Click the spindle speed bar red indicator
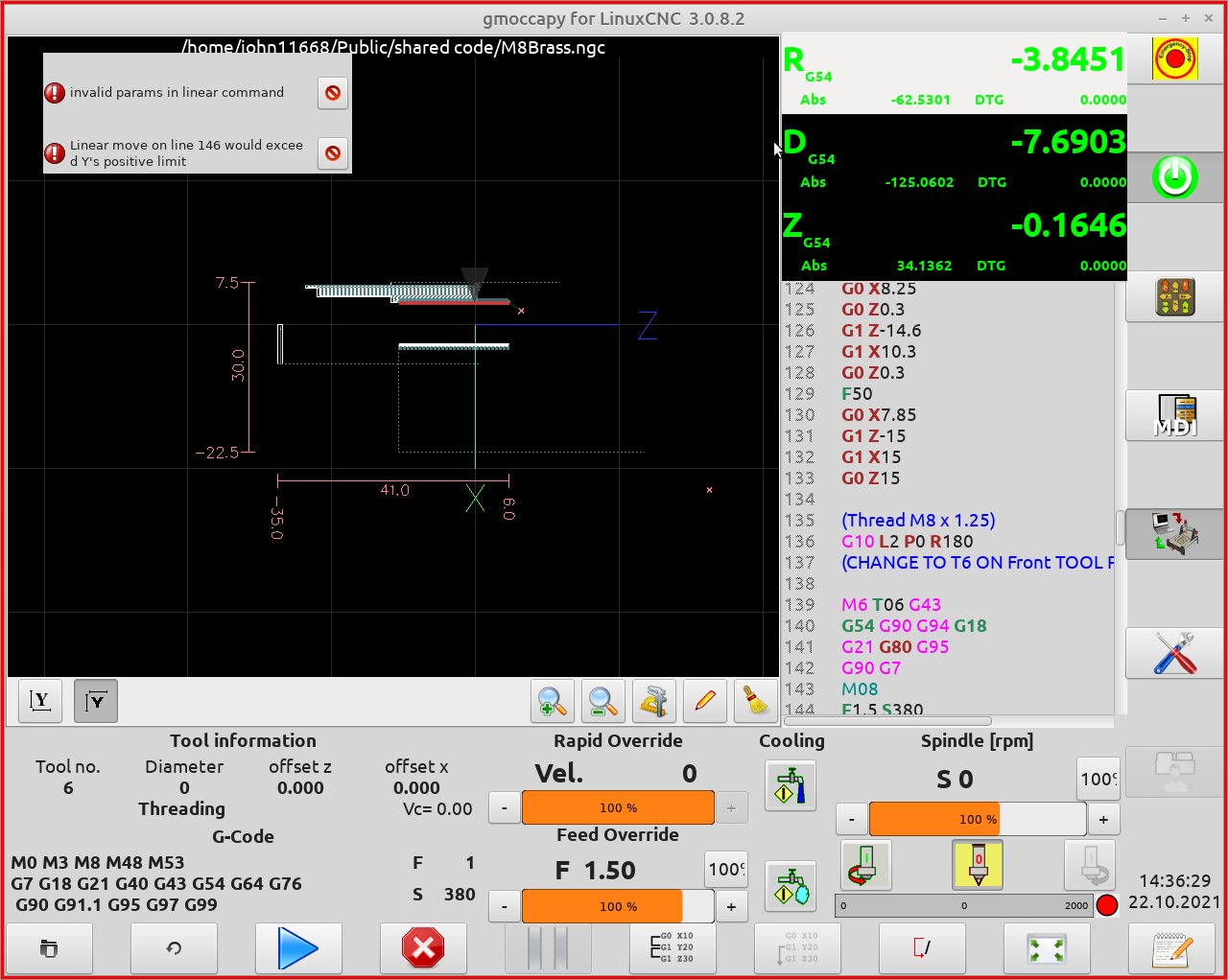1228x980 pixels. [x=1107, y=905]
